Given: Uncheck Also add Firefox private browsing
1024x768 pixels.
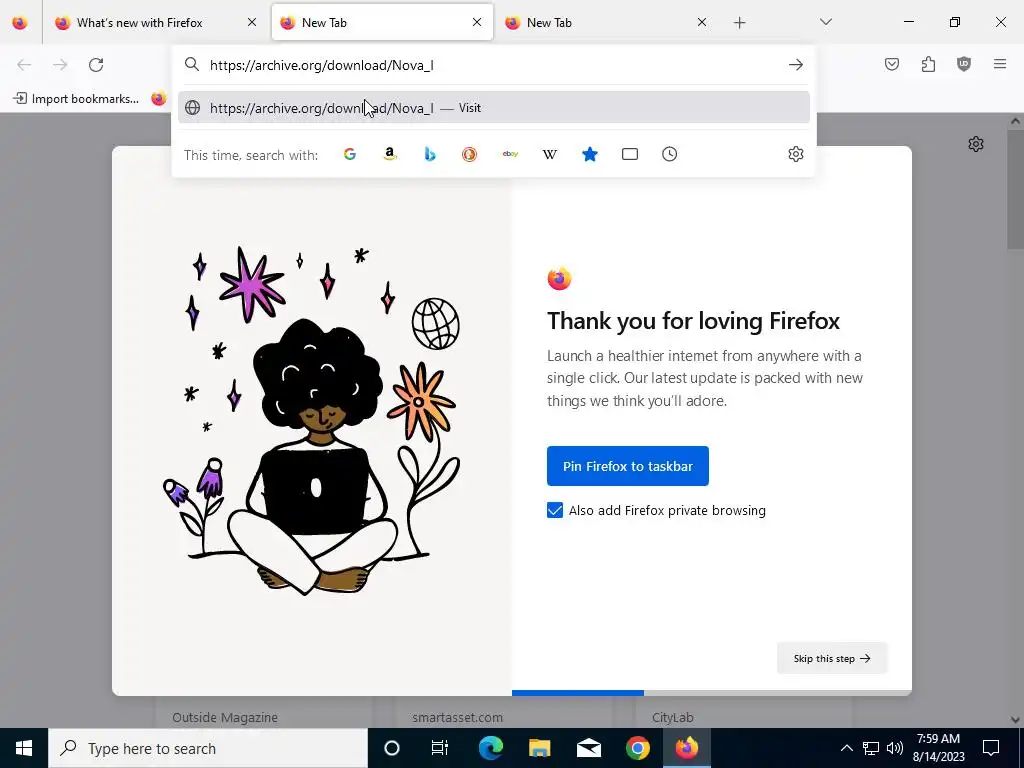Looking at the screenshot, I should point(554,510).
